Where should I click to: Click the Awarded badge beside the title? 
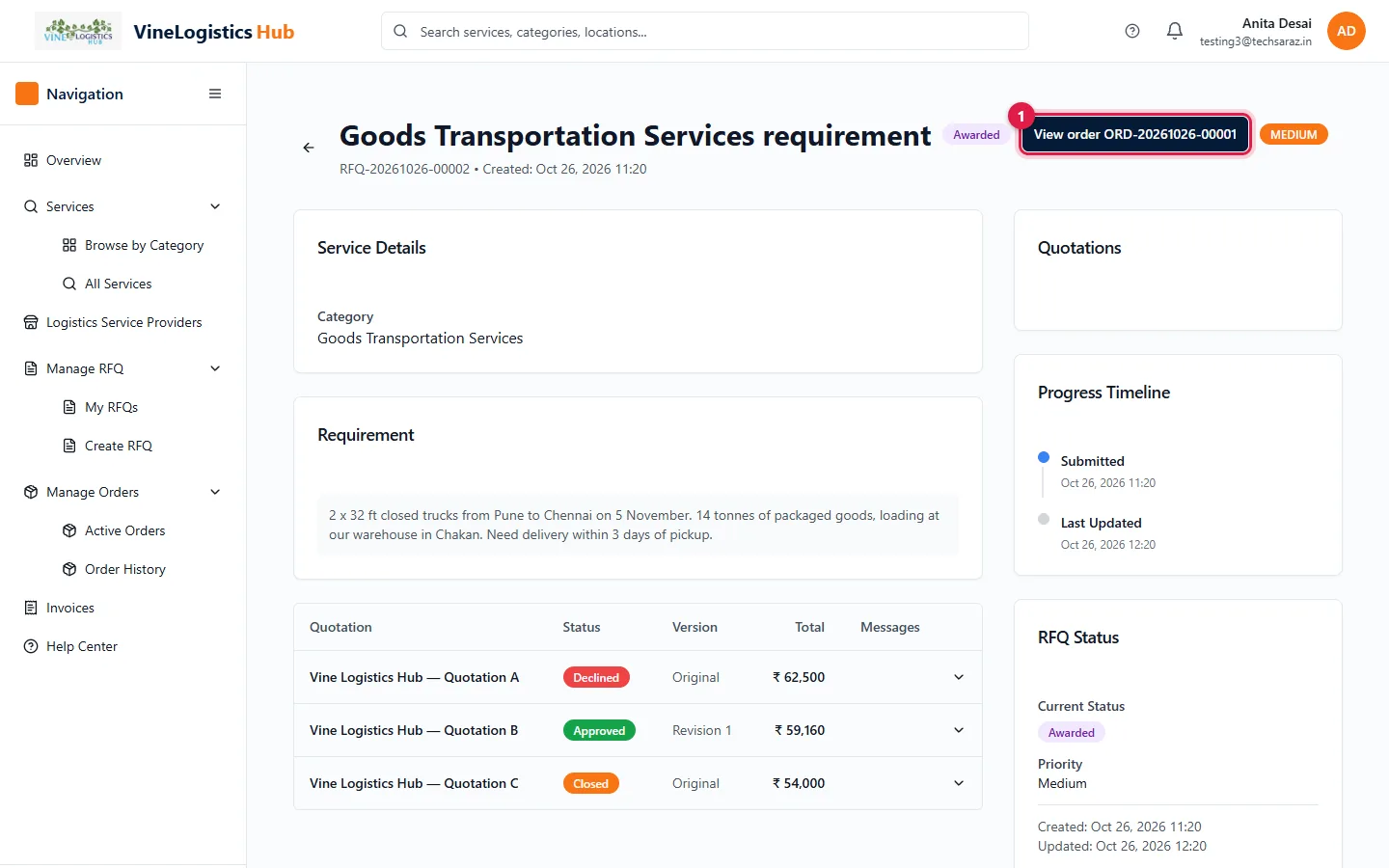point(976,135)
